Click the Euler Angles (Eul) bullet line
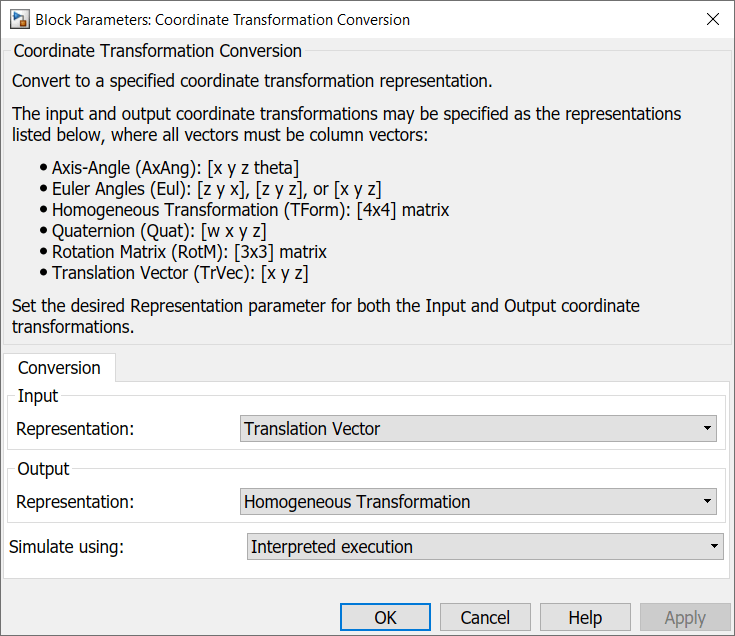Screen dimensions: 735x636 [x=216, y=189]
